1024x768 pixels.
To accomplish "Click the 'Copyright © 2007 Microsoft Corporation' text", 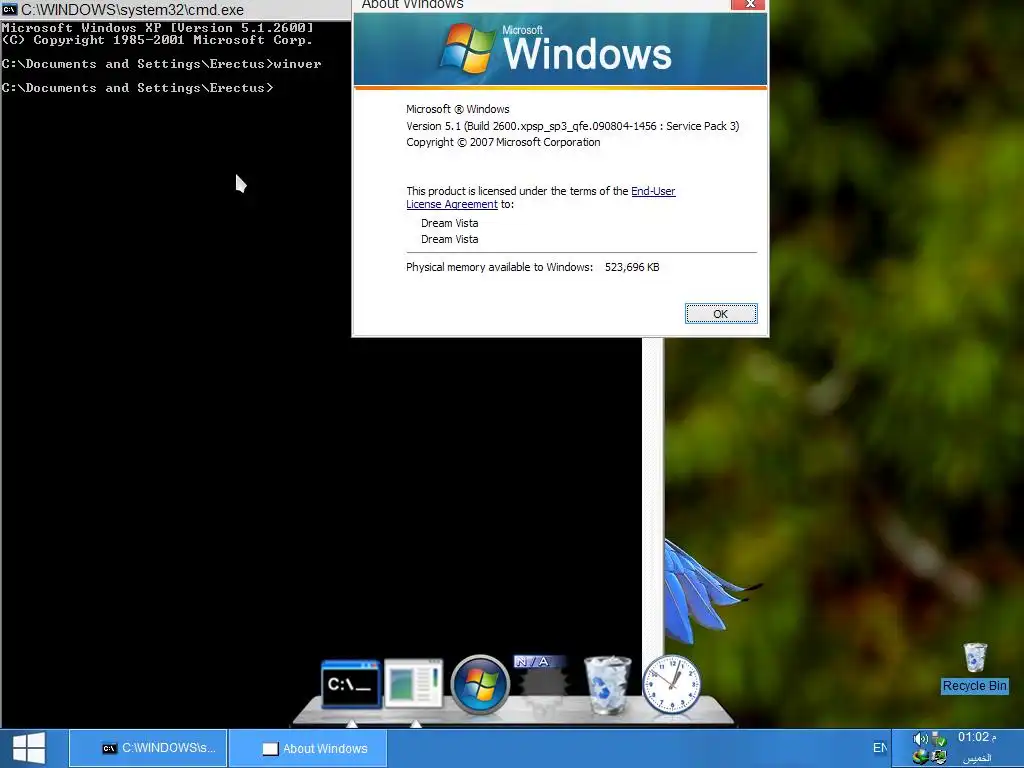I will (x=503, y=142).
